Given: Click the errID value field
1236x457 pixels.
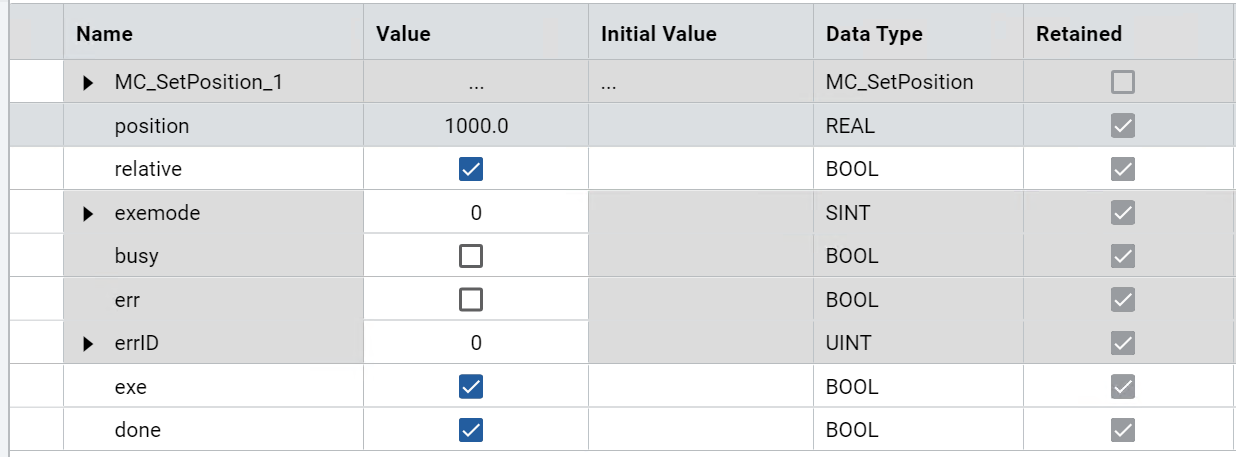Looking at the screenshot, I should (476, 343).
